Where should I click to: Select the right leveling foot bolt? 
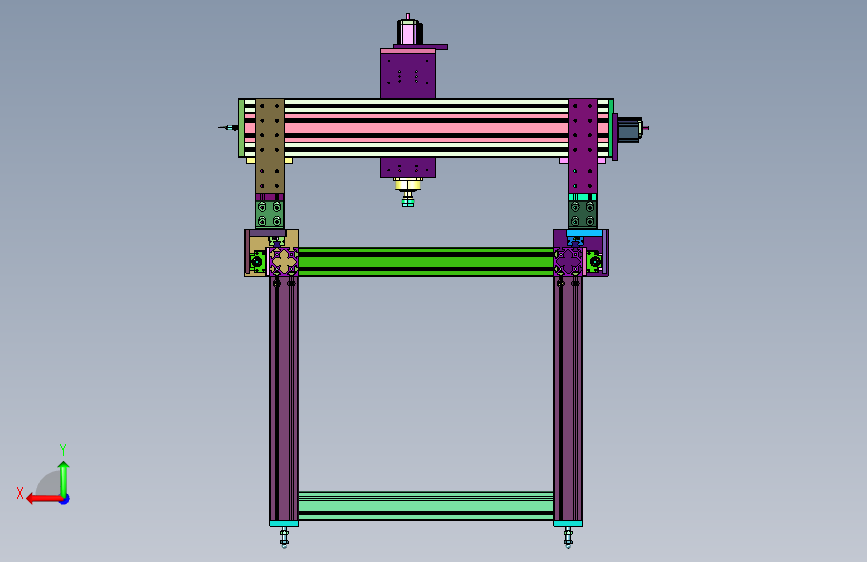point(568,537)
